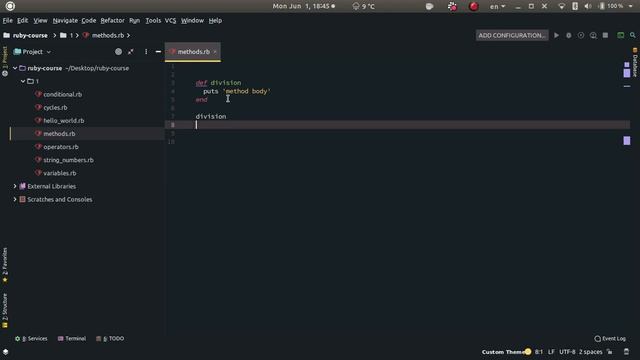Change indent setting 2 spaces

(x=590, y=352)
